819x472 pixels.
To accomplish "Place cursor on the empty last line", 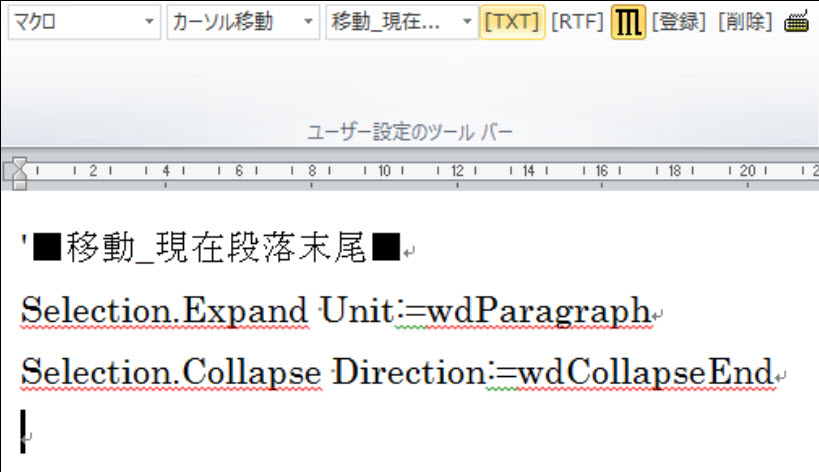I will (x=24, y=432).
